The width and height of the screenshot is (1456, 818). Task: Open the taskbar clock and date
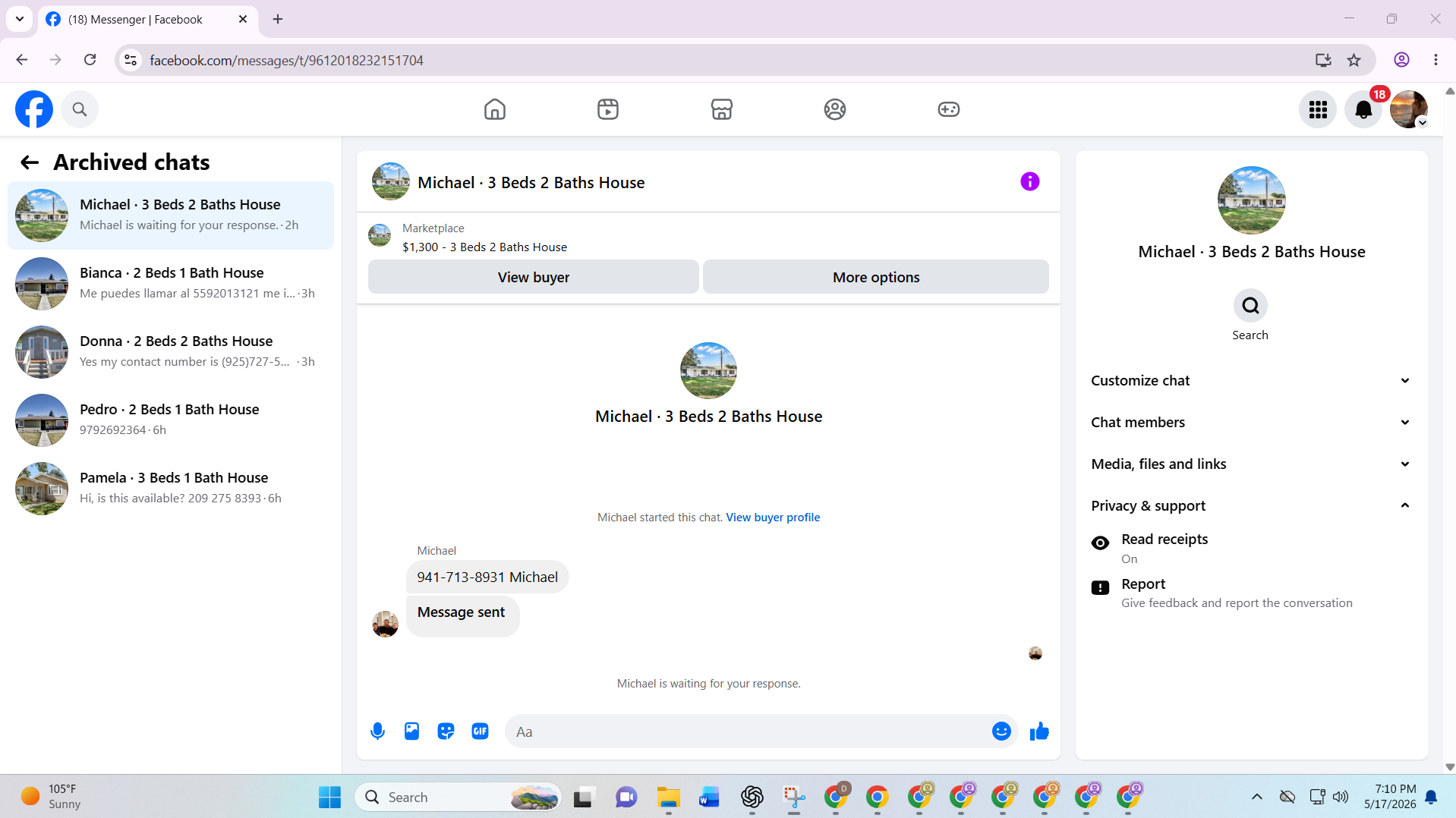click(x=1390, y=797)
